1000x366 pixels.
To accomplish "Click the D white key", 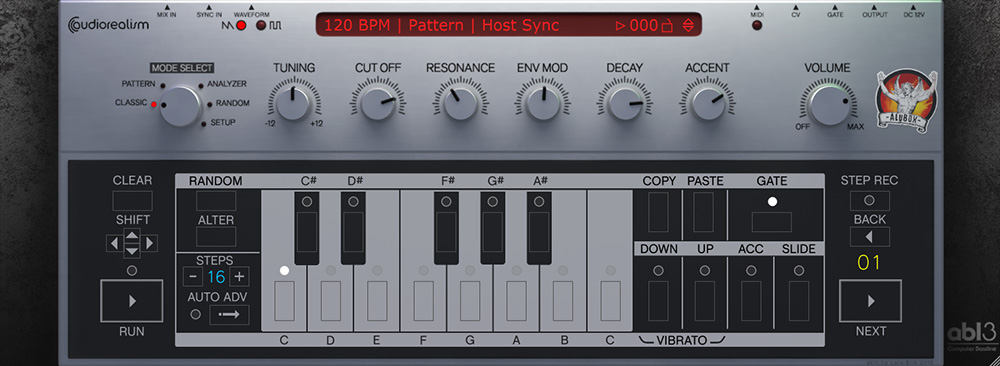I will click(x=330, y=300).
